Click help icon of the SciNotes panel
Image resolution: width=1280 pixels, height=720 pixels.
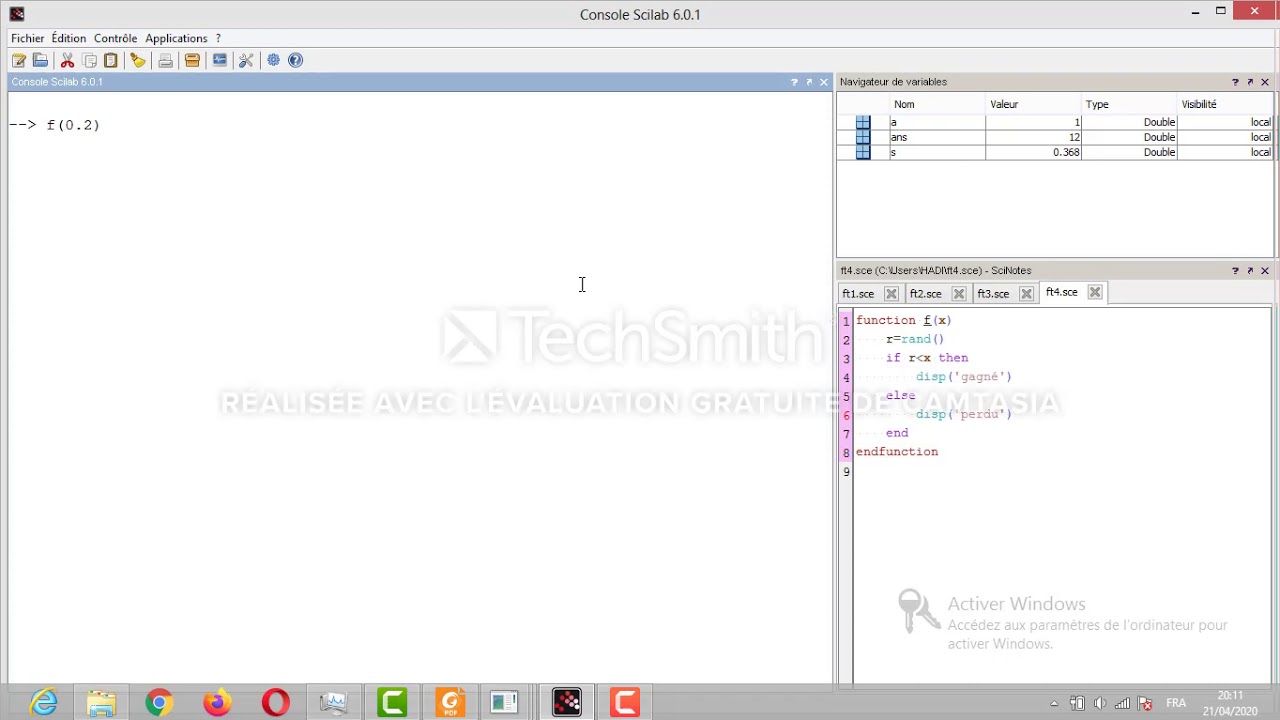(x=1235, y=270)
